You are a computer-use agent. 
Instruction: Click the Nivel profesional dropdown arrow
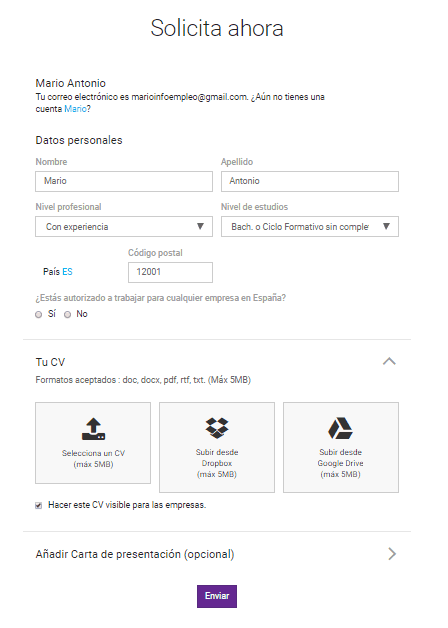[201, 226]
